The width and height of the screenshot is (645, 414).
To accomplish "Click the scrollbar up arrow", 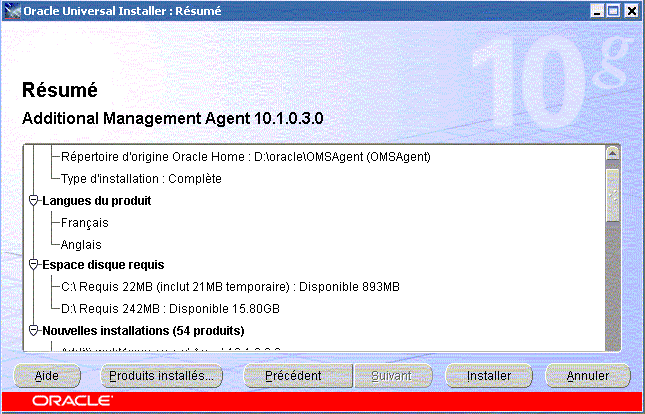I will tap(614, 152).
